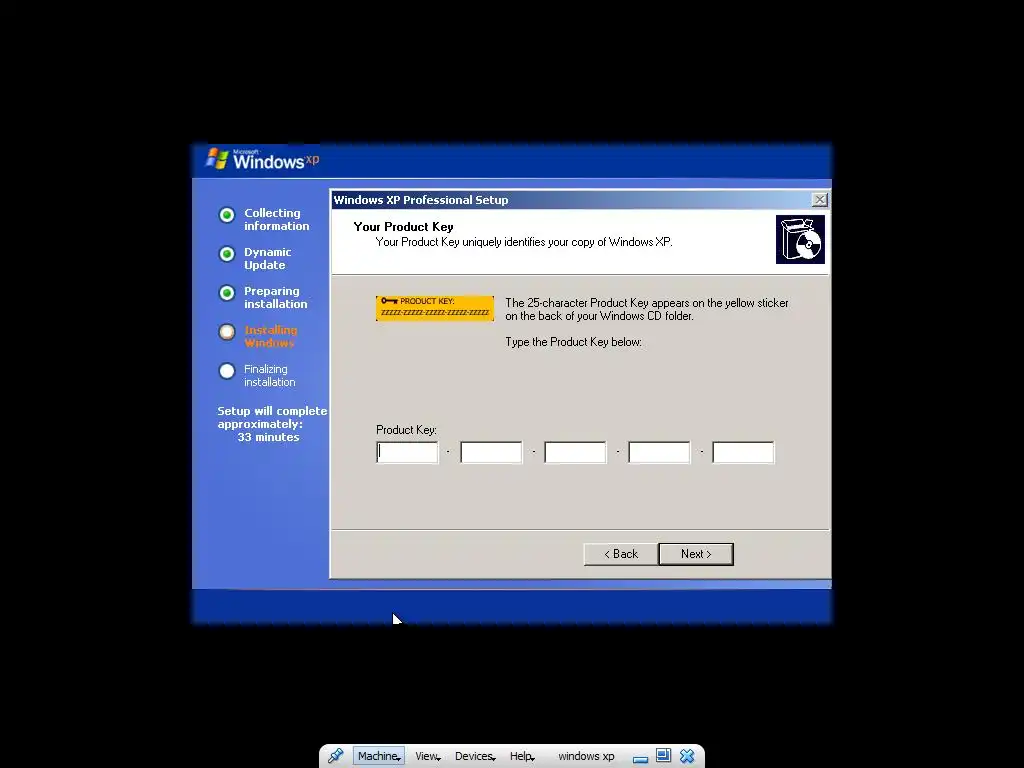The image size is (1024, 768).
Task: Click the 'Product Key:' field label
Action: click(406, 430)
